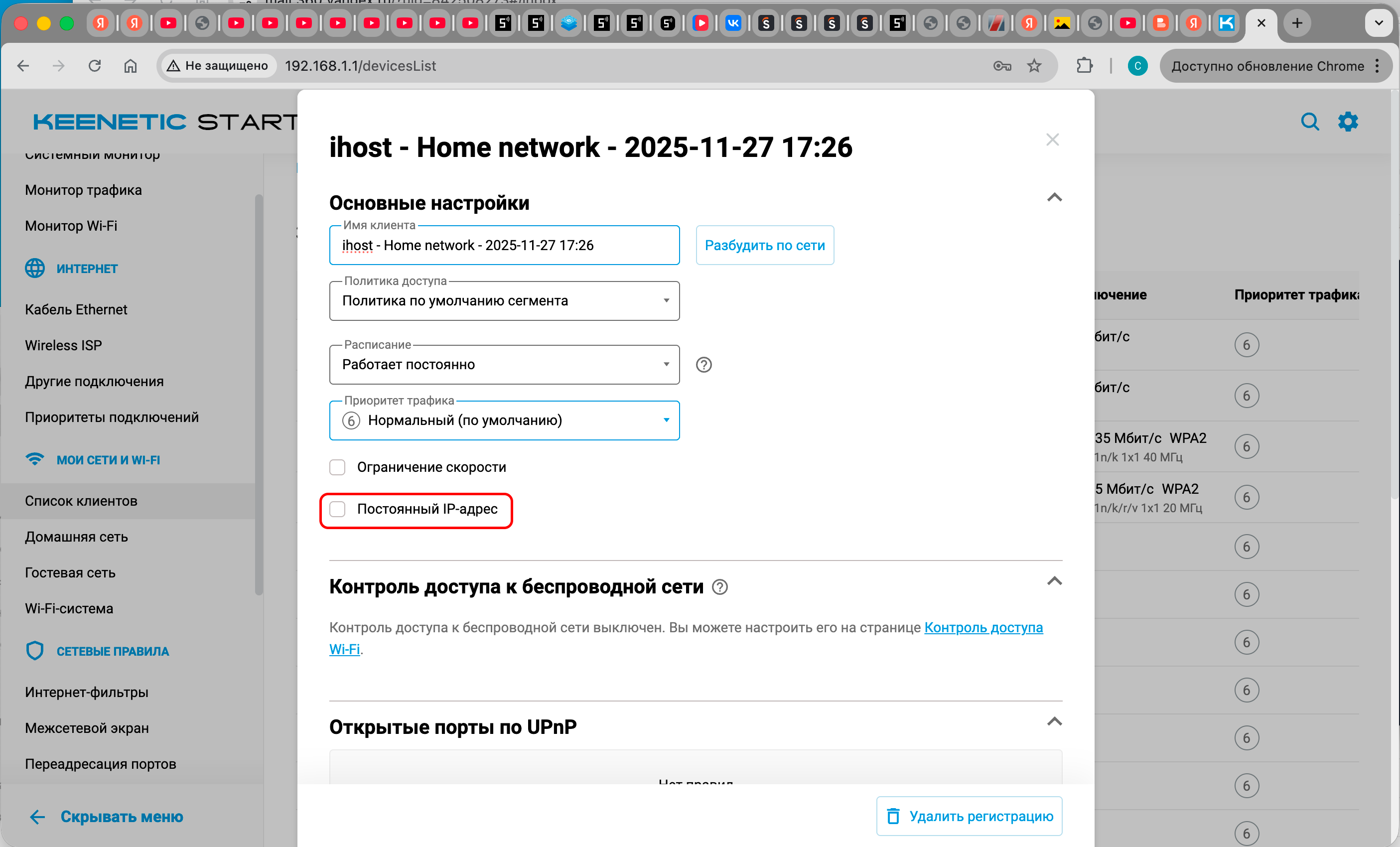1400x847 pixels.
Task: Open the Приоритет трафика dropdown
Action: click(x=504, y=421)
